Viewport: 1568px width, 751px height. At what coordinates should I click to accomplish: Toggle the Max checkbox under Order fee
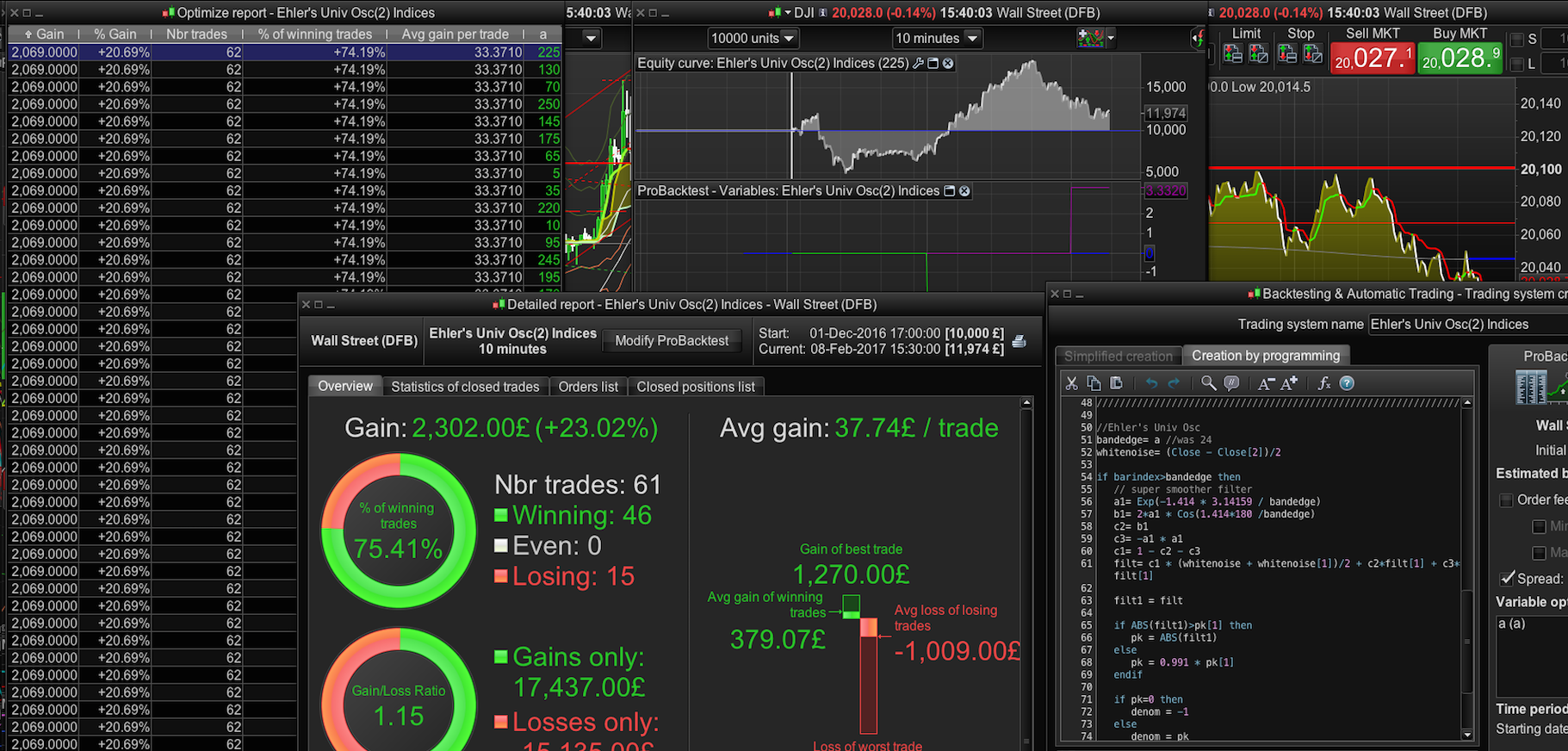1539,553
